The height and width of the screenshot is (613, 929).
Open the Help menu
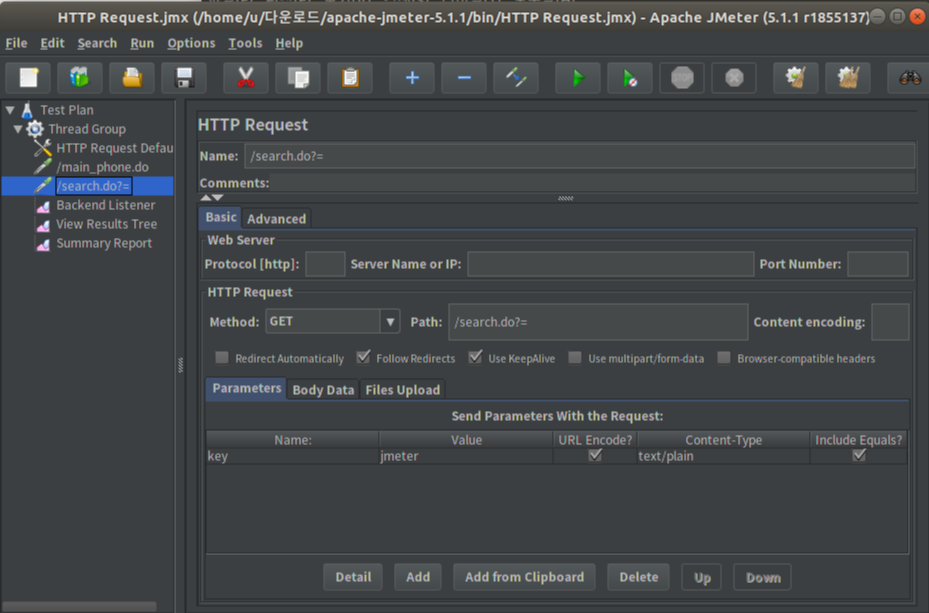coord(289,43)
